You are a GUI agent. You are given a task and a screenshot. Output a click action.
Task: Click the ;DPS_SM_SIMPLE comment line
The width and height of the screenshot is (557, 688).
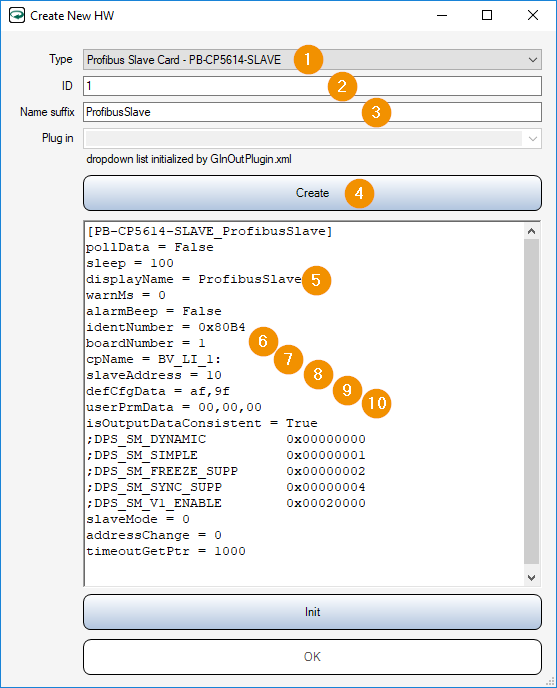tap(226, 455)
